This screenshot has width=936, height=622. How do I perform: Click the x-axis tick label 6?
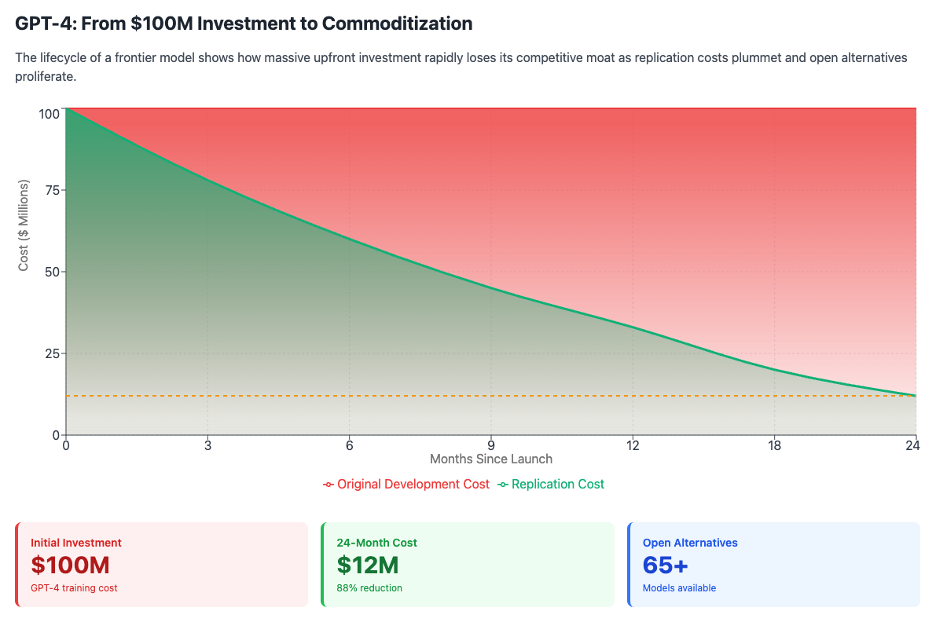tap(350, 445)
